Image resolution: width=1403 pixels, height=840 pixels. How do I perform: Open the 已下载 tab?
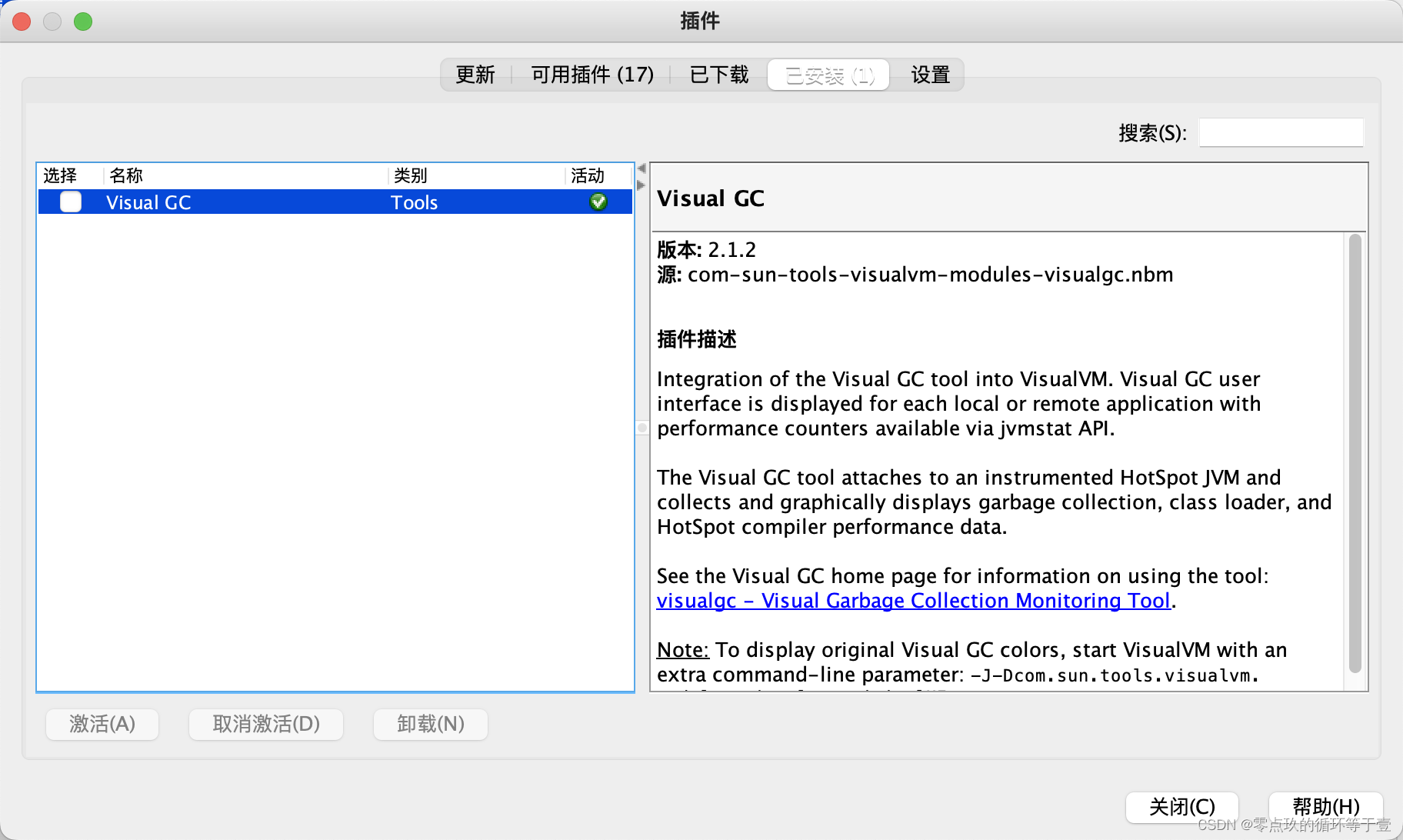coord(719,75)
